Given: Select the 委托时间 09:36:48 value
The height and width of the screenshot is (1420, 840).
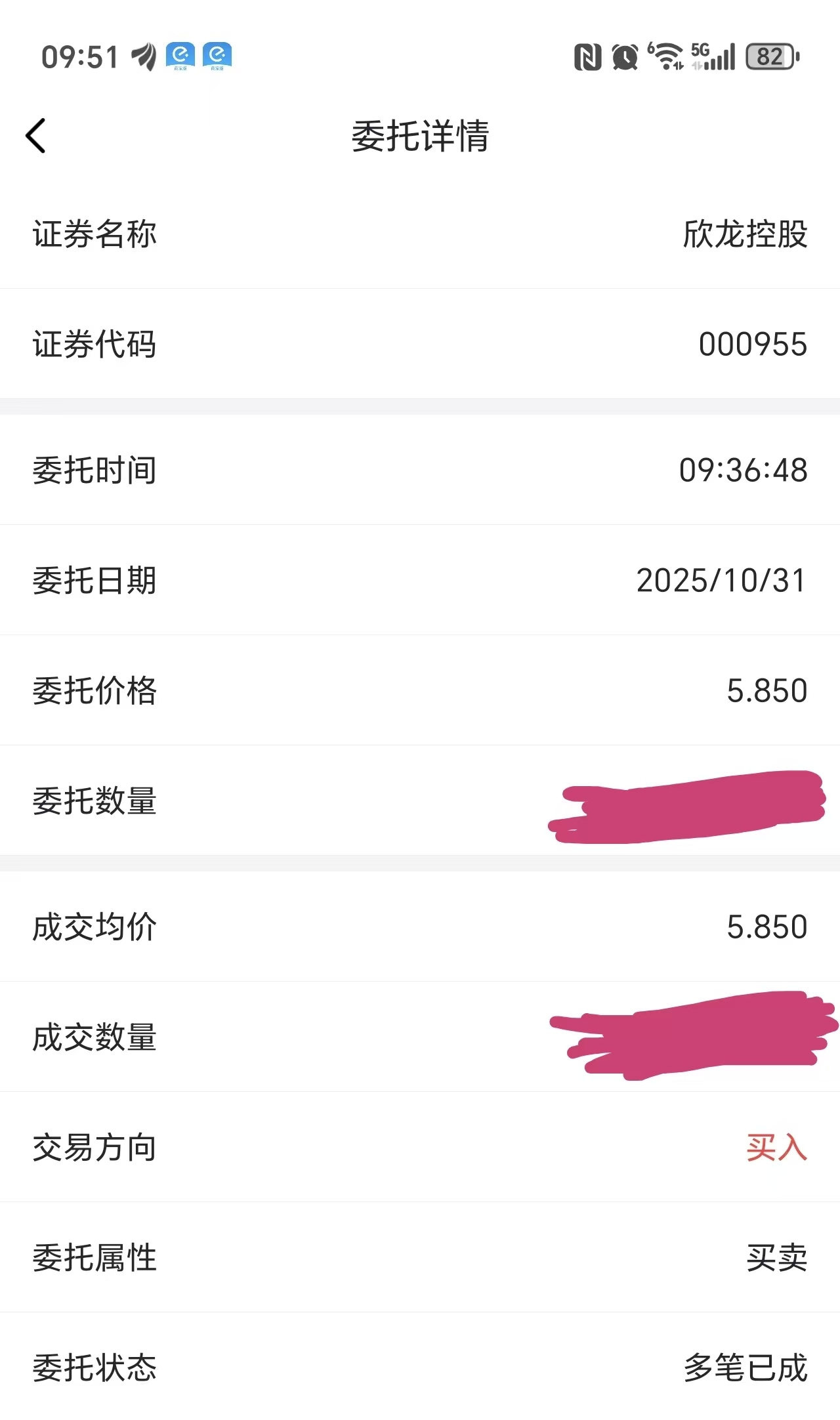Looking at the screenshot, I should (743, 470).
